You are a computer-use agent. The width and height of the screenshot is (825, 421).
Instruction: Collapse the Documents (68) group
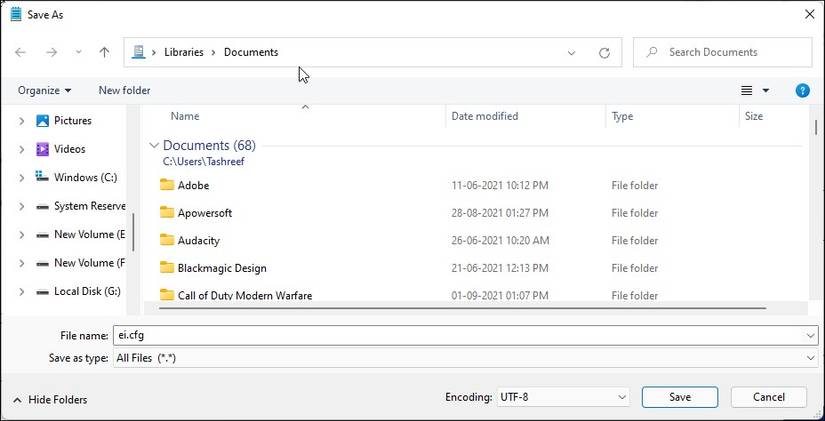click(154, 145)
